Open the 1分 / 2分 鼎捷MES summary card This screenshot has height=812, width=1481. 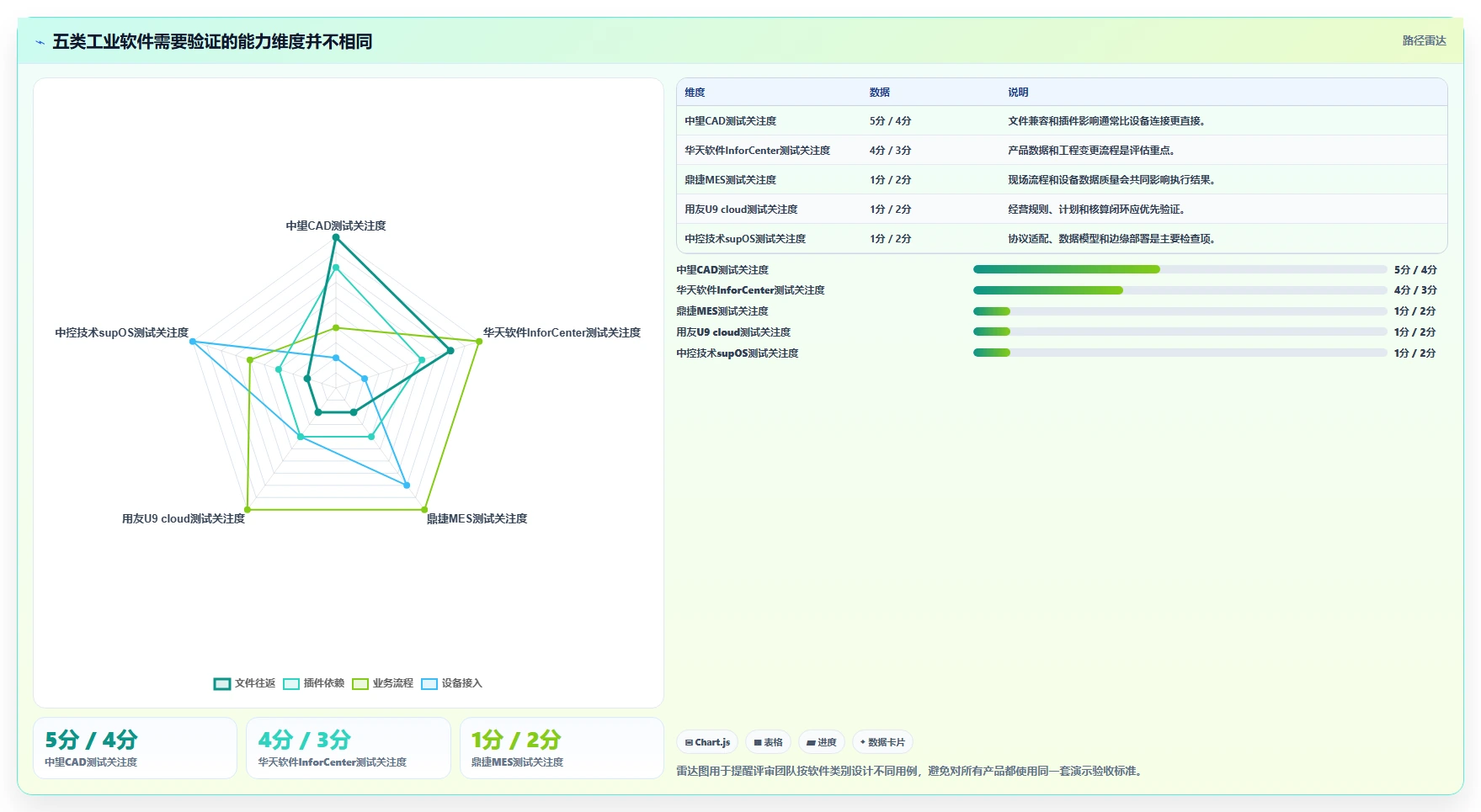[562, 748]
